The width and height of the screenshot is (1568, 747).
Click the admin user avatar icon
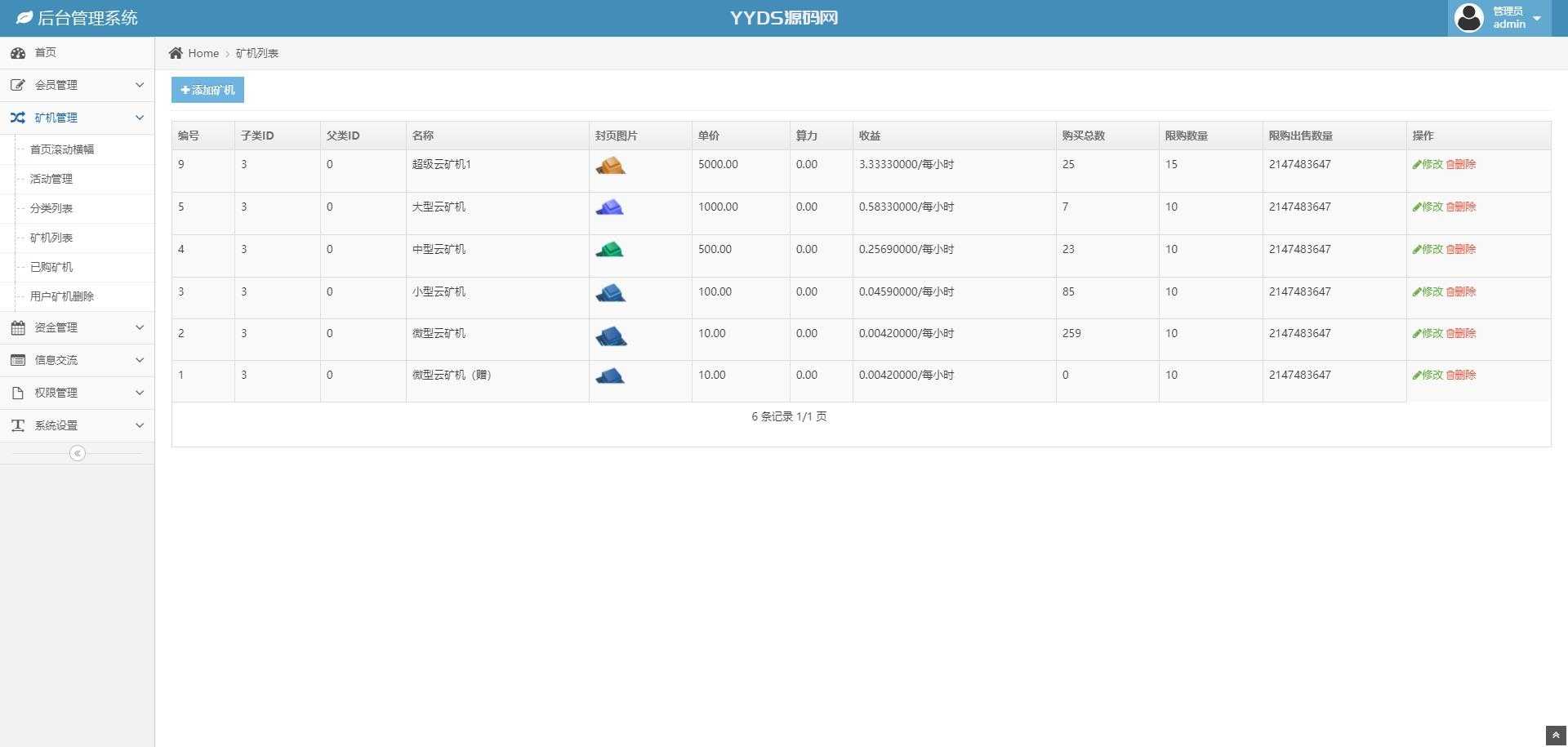pyautogui.click(x=1468, y=18)
